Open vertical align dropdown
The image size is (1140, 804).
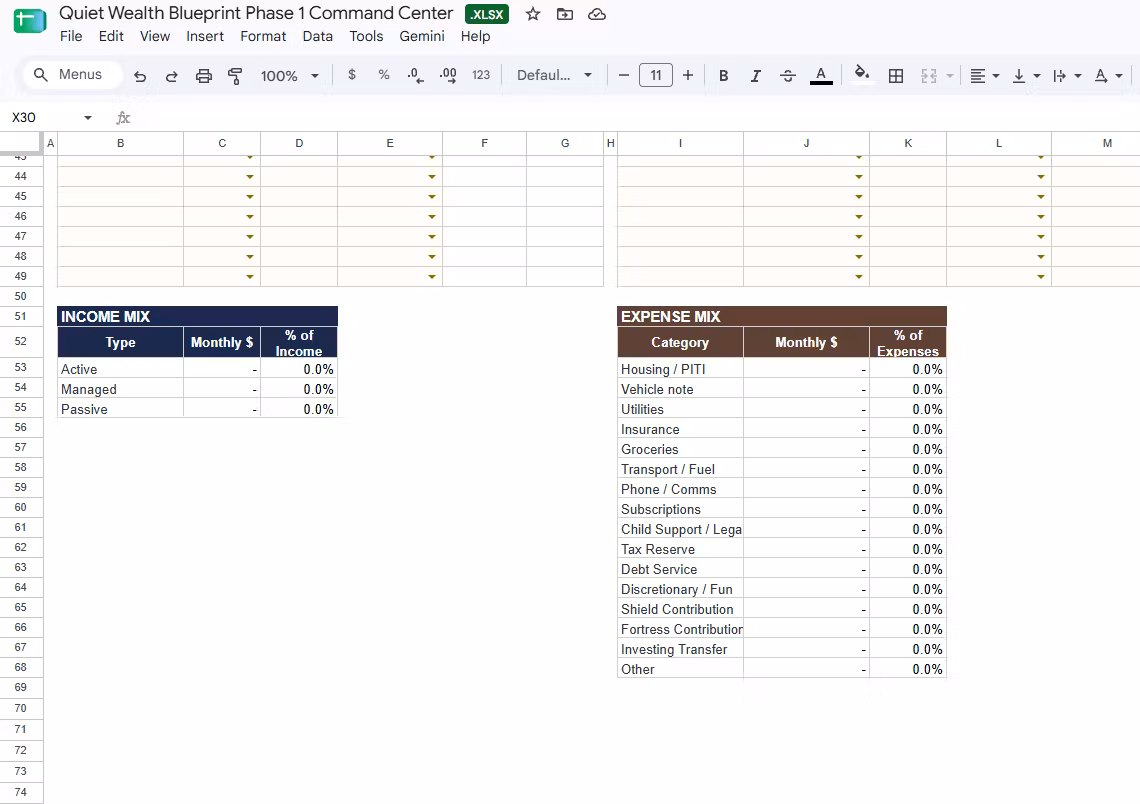click(1026, 76)
